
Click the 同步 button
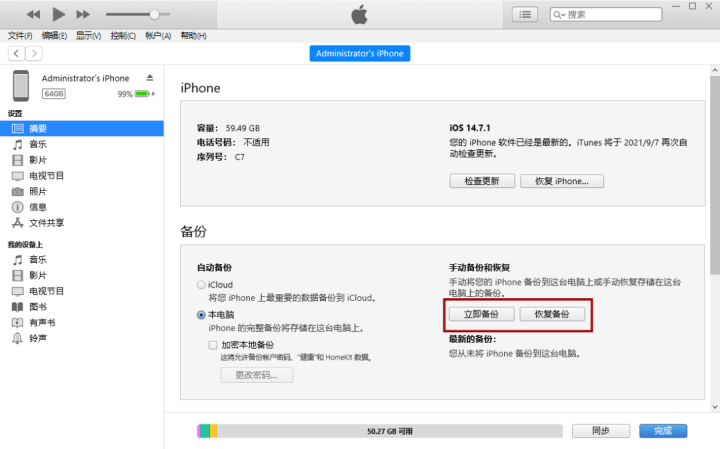(x=601, y=431)
